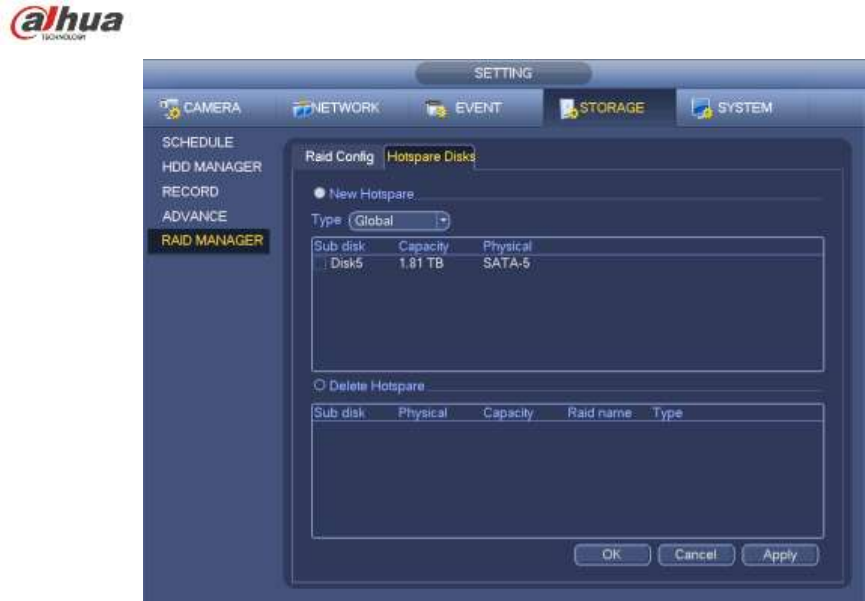Viewport: 865px width, 601px height.
Task: Open the Type dropdown showing Global
Action: [399, 221]
